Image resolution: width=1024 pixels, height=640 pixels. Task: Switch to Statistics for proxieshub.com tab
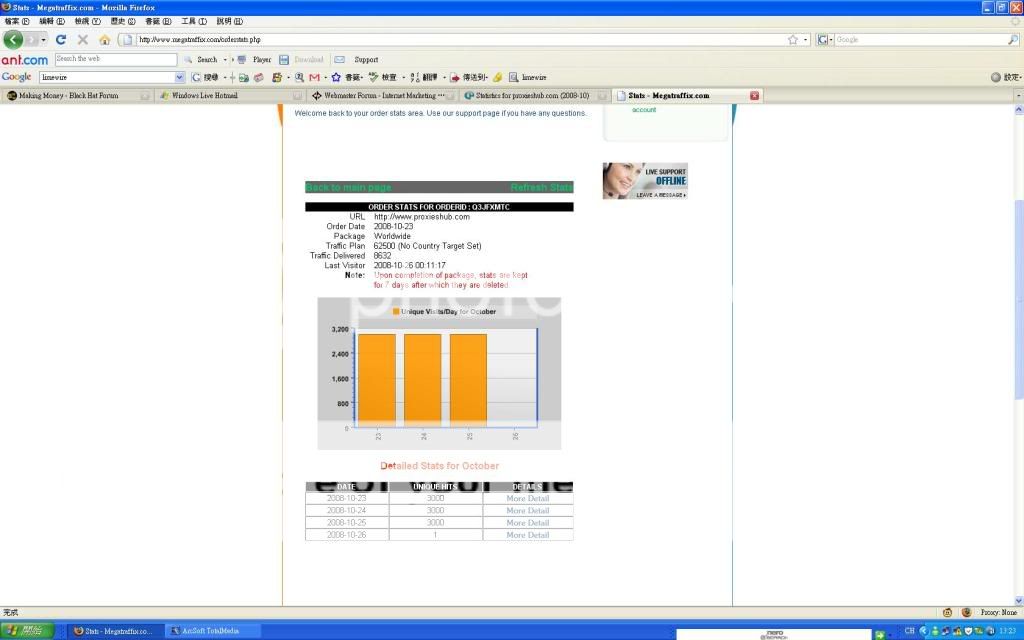coord(535,95)
